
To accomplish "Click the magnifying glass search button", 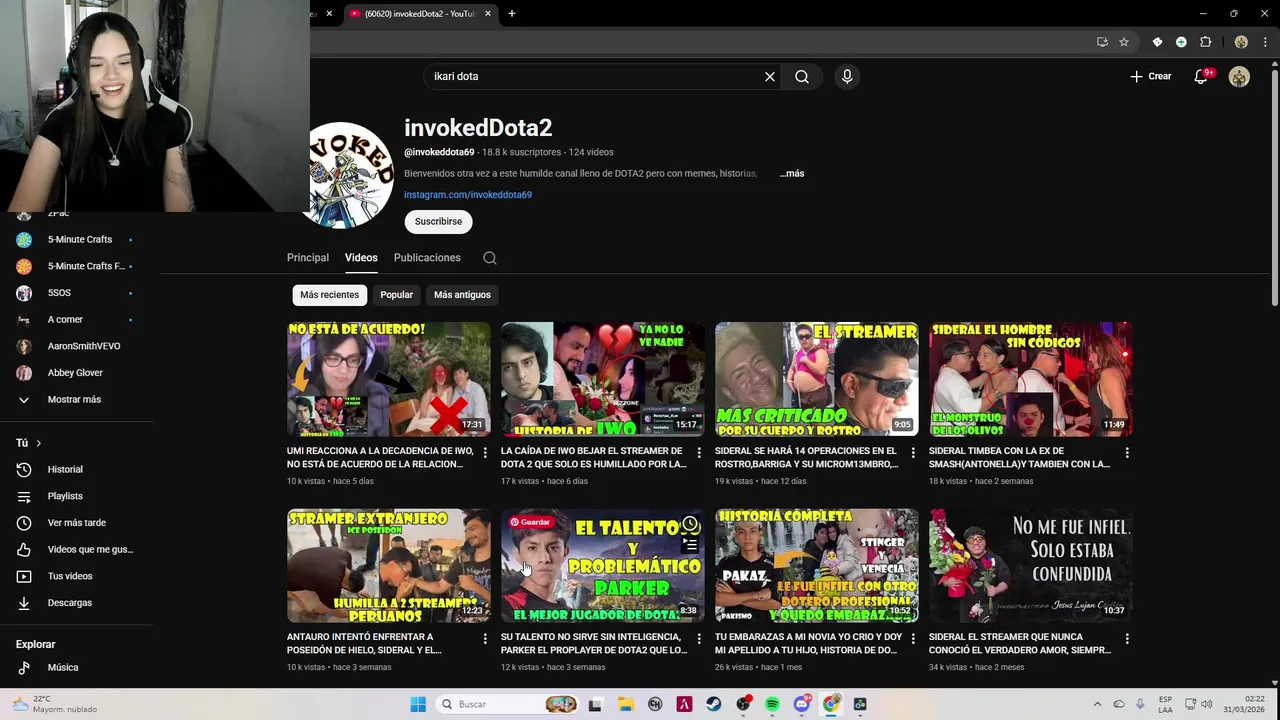I will pyautogui.click(x=802, y=76).
